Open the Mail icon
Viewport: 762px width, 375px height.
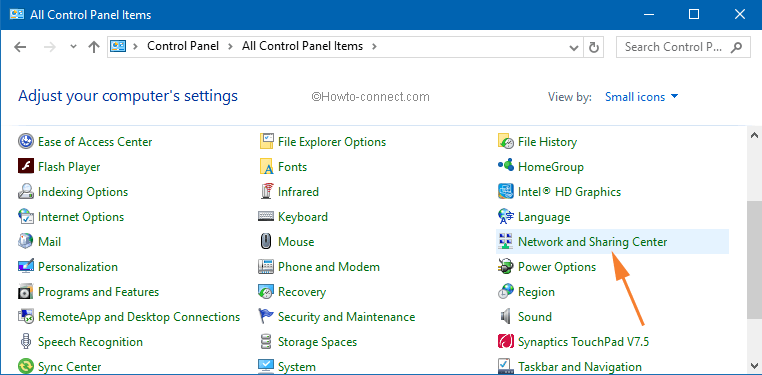pyautogui.click(x=25, y=241)
